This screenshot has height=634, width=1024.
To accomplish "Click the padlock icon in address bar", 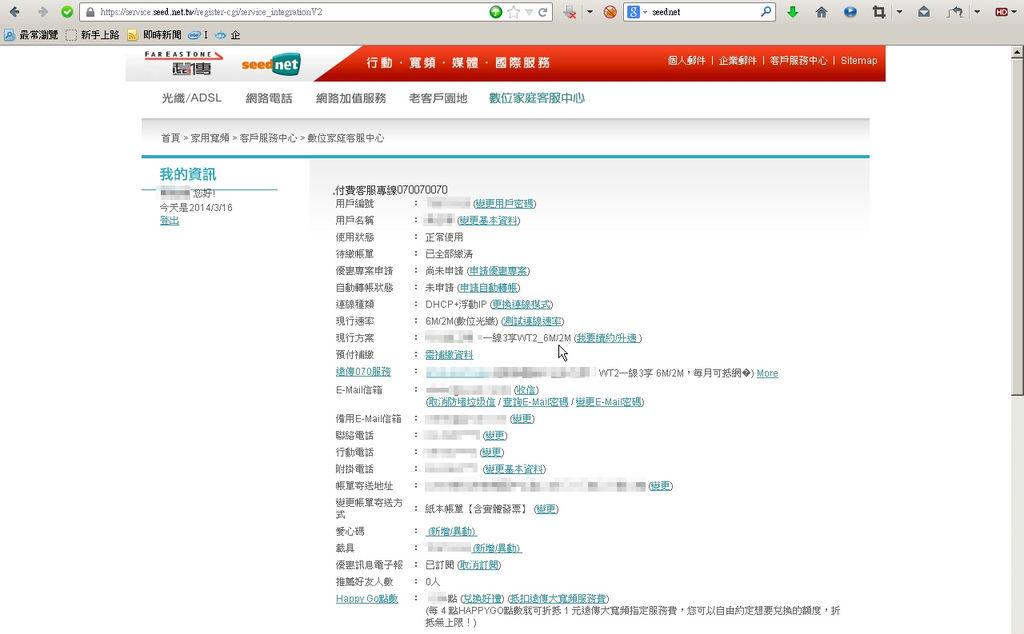I will tap(90, 12).
